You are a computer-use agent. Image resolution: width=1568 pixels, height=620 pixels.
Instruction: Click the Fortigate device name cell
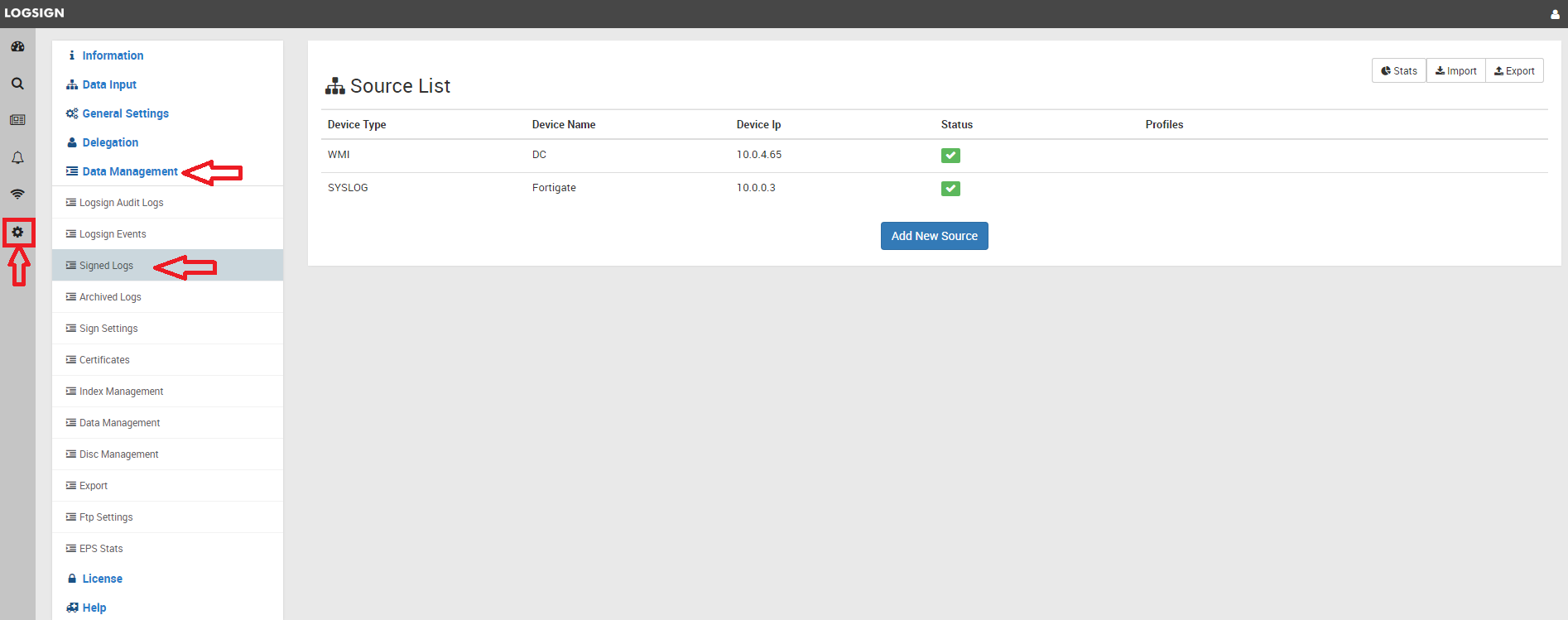(554, 188)
